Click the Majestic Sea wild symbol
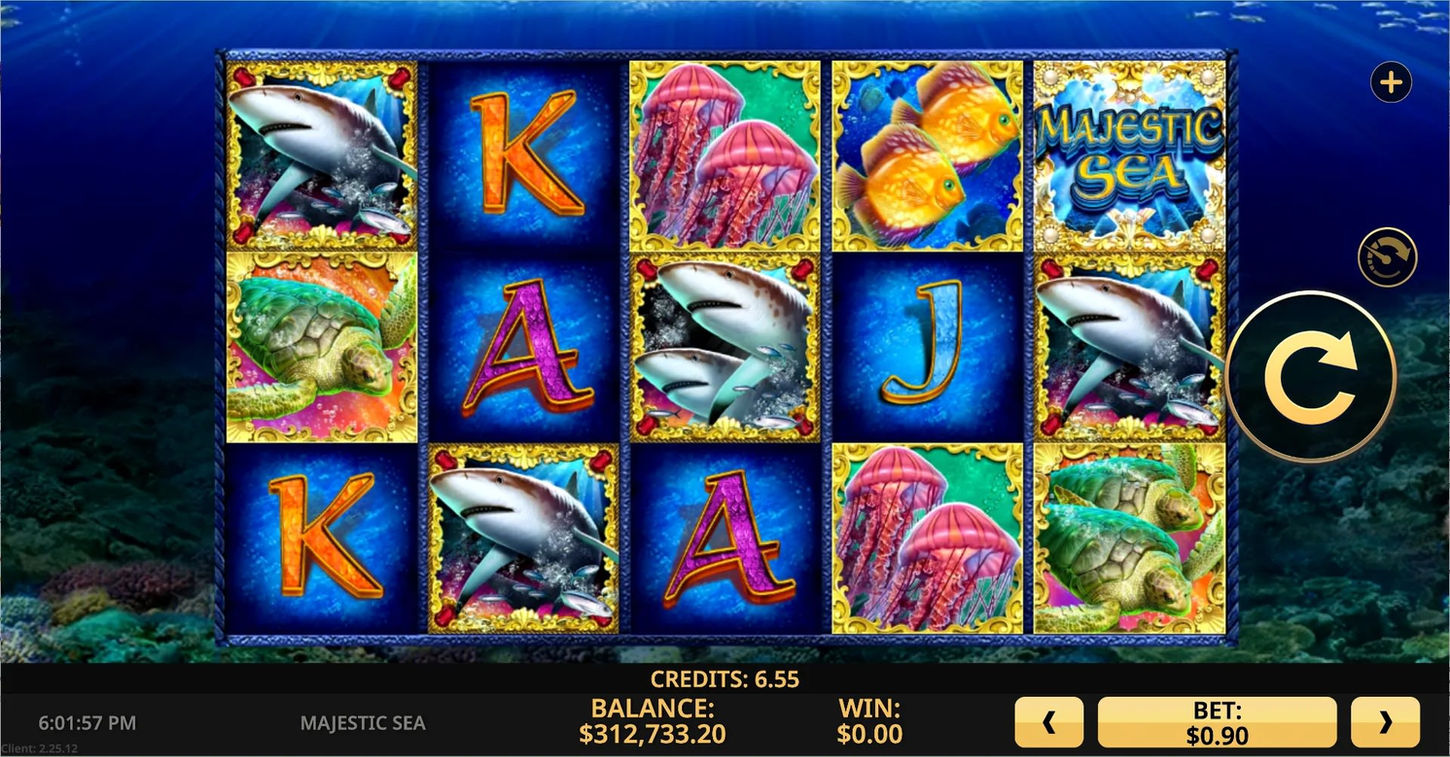 coord(1129,155)
